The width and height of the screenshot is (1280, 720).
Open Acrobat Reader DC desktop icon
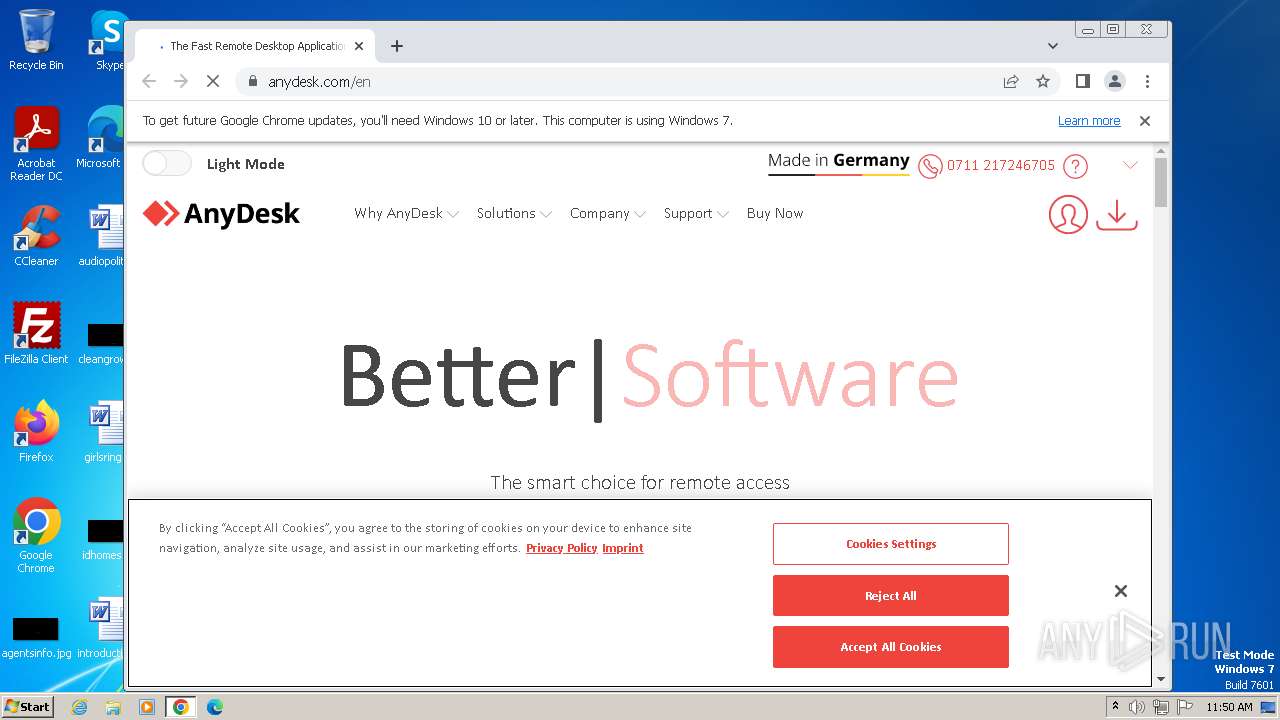36,144
